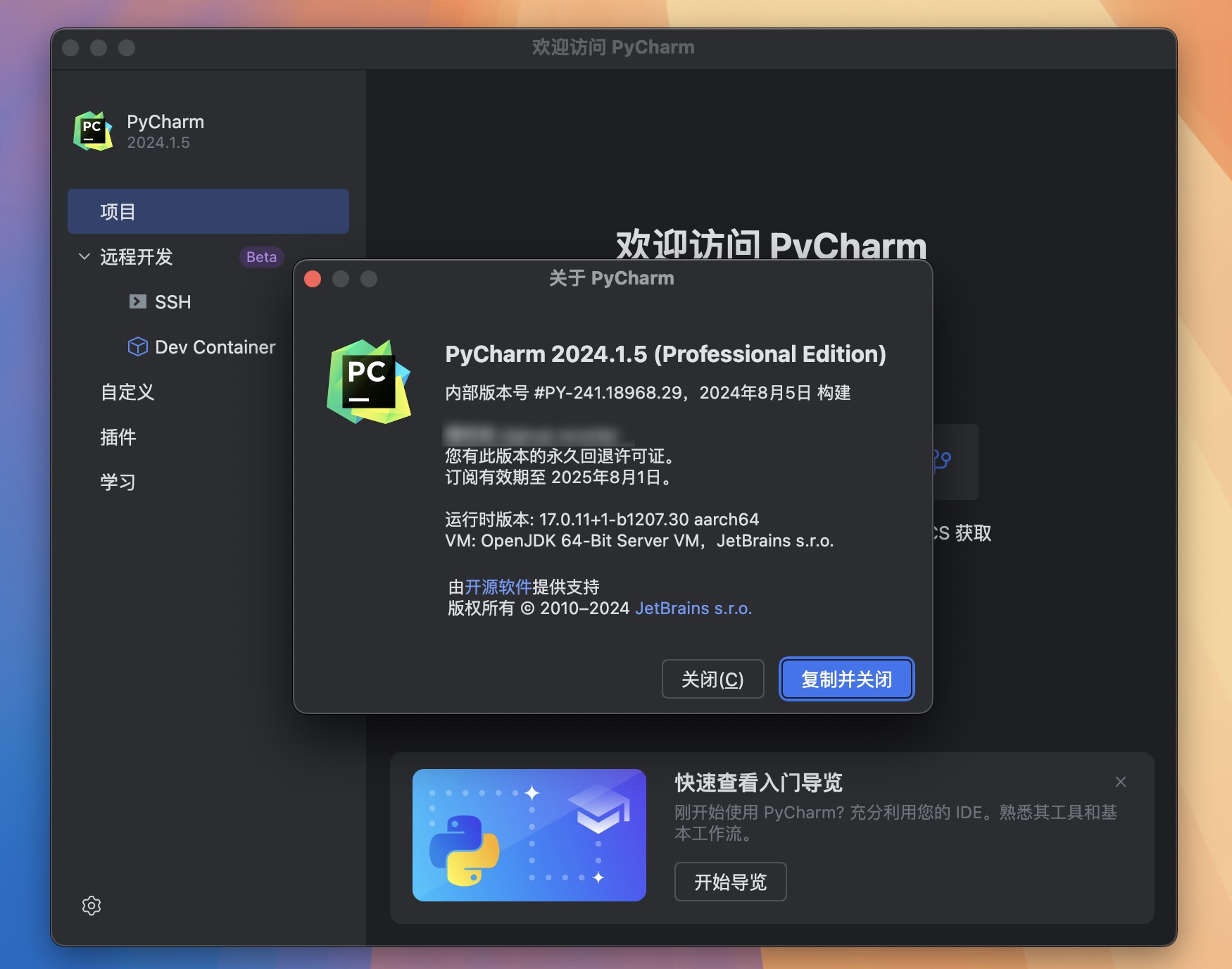Switch to the 自定义 tab

[x=127, y=392]
